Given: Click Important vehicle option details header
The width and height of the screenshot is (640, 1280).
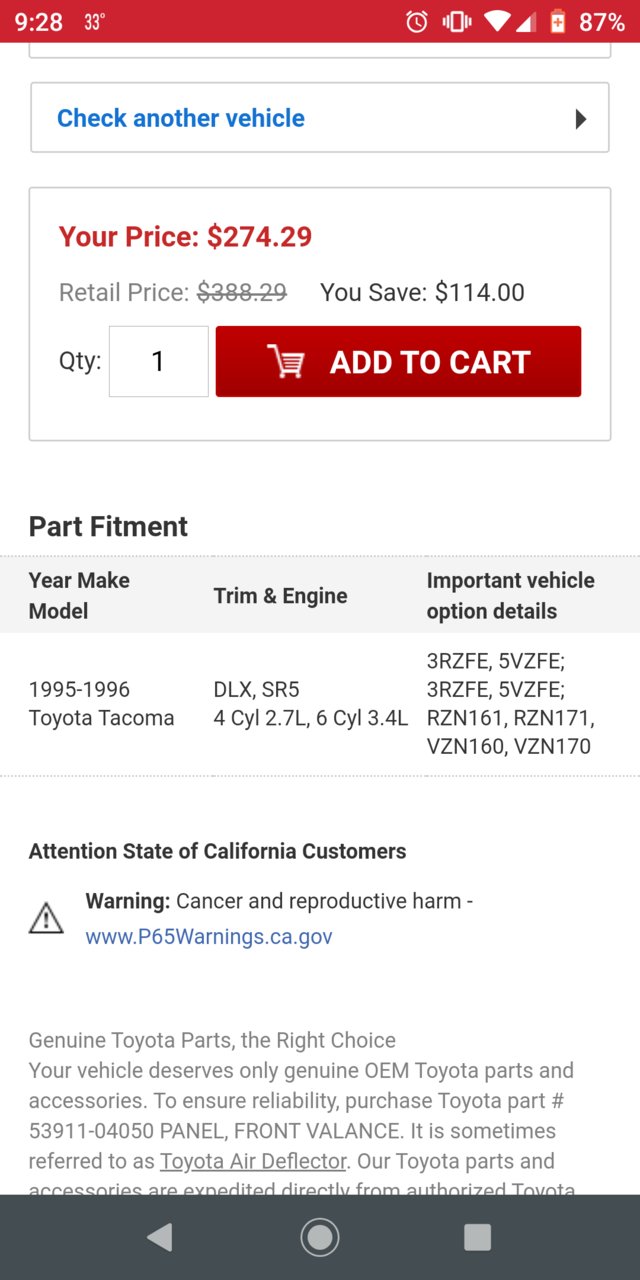Looking at the screenshot, I should (x=510, y=595).
